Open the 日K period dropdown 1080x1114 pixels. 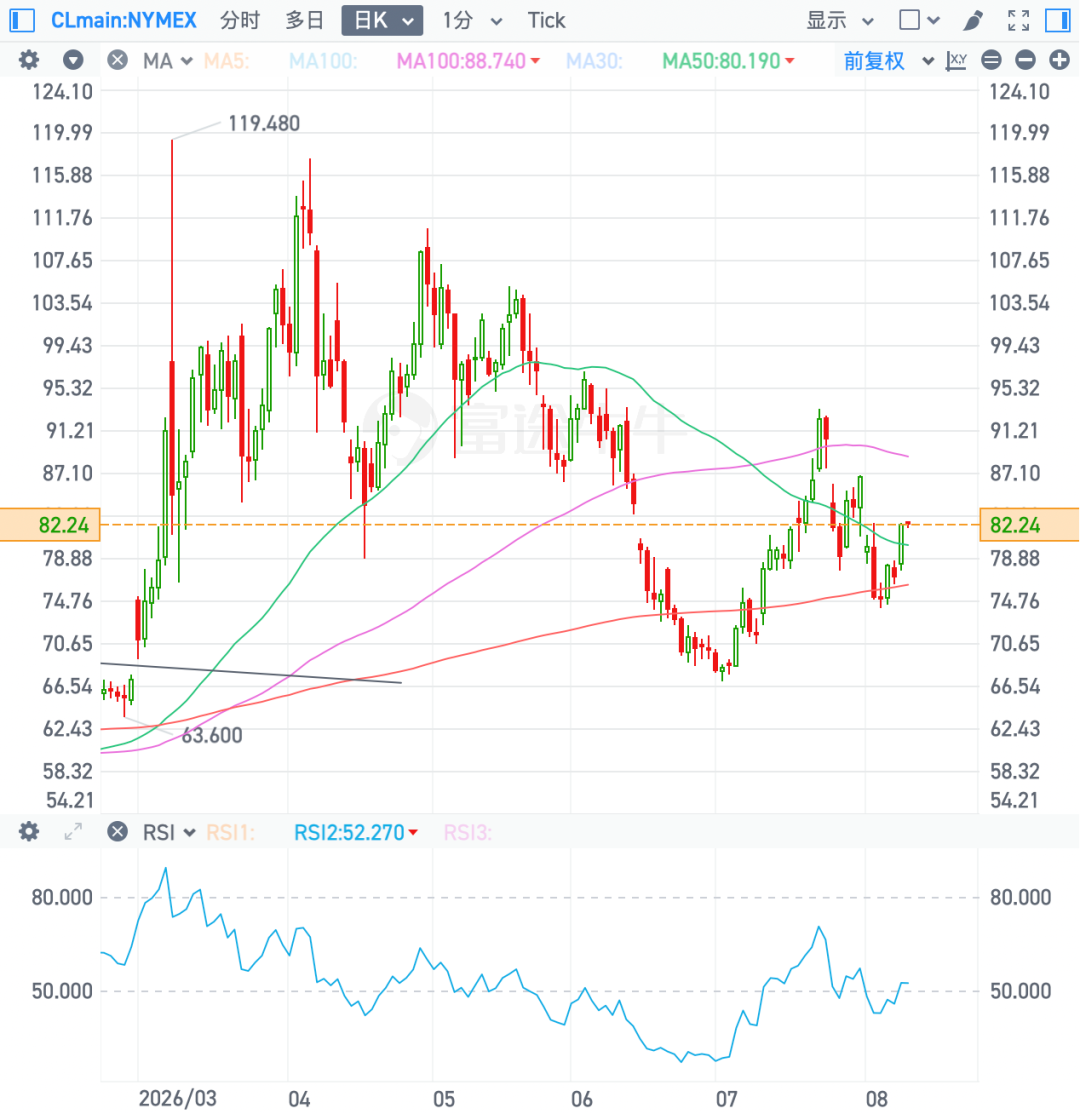382,21
